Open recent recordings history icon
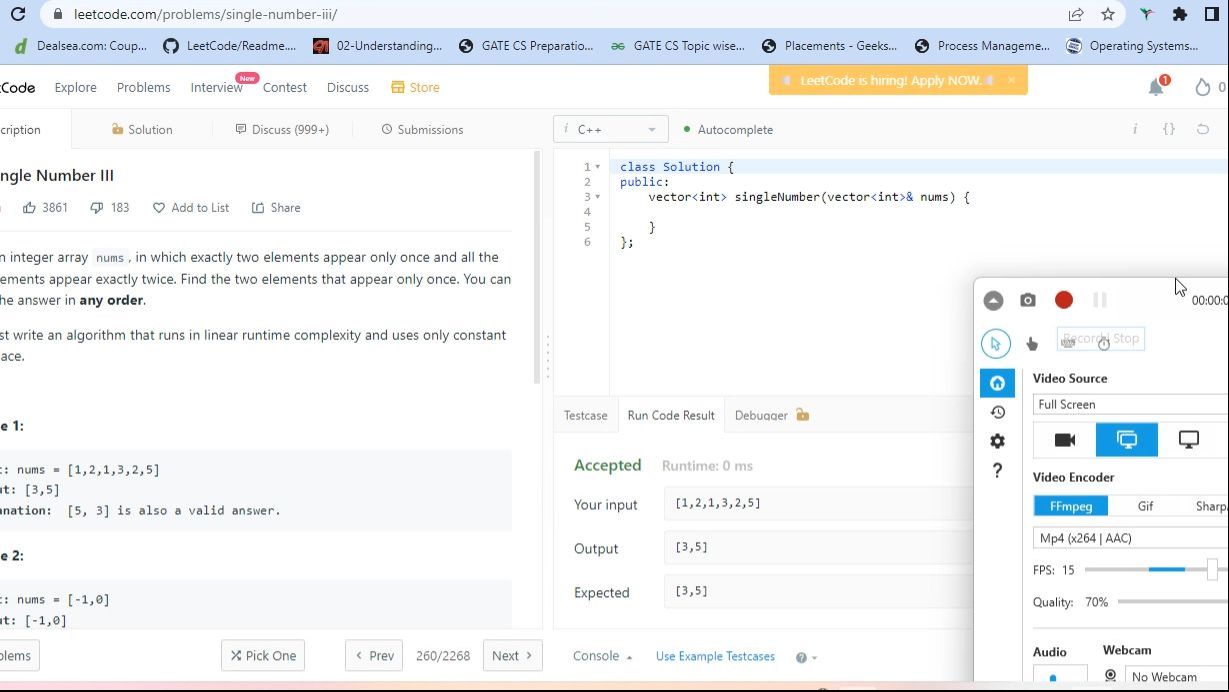The height and width of the screenshot is (692, 1229). (997, 412)
